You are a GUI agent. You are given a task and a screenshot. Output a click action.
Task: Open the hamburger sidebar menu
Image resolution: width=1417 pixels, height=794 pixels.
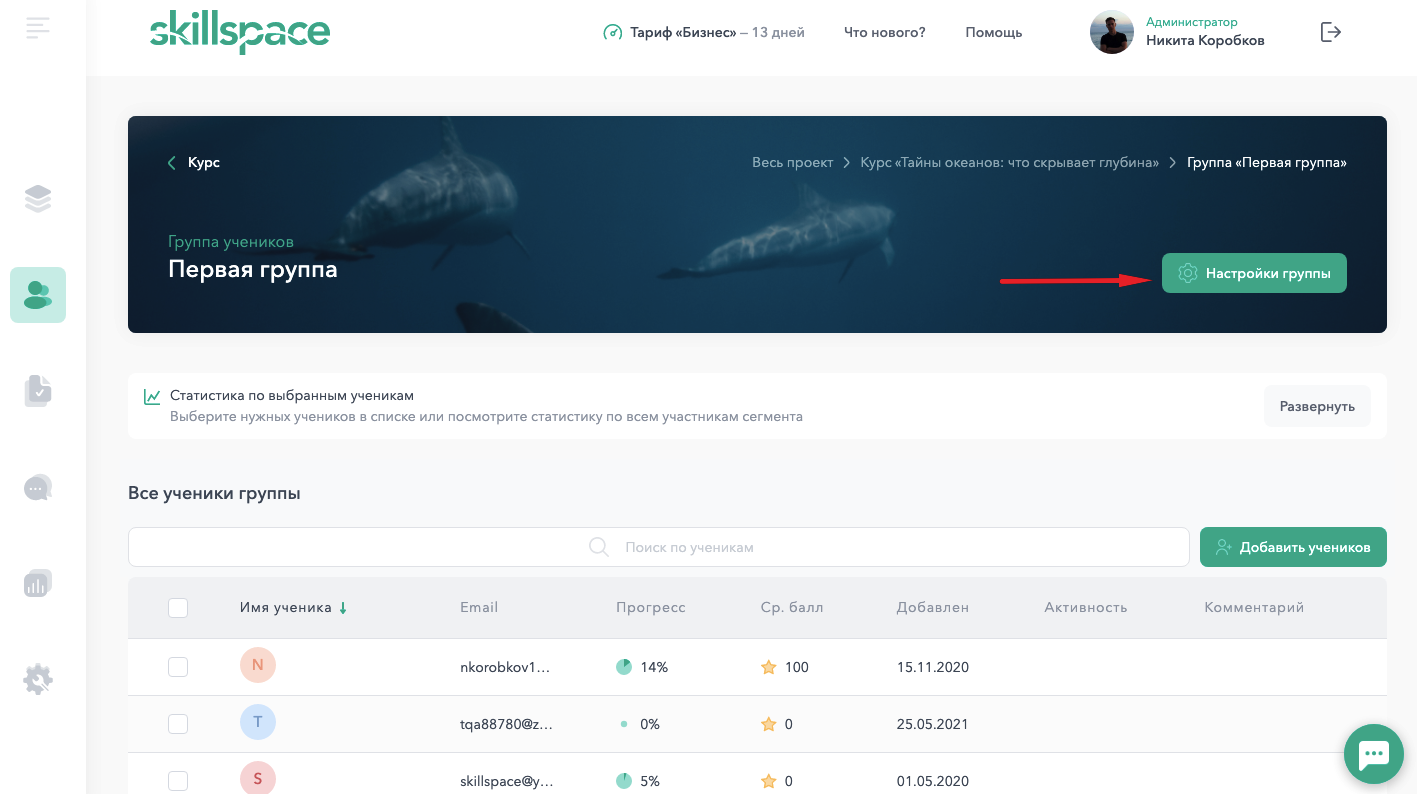tap(38, 28)
